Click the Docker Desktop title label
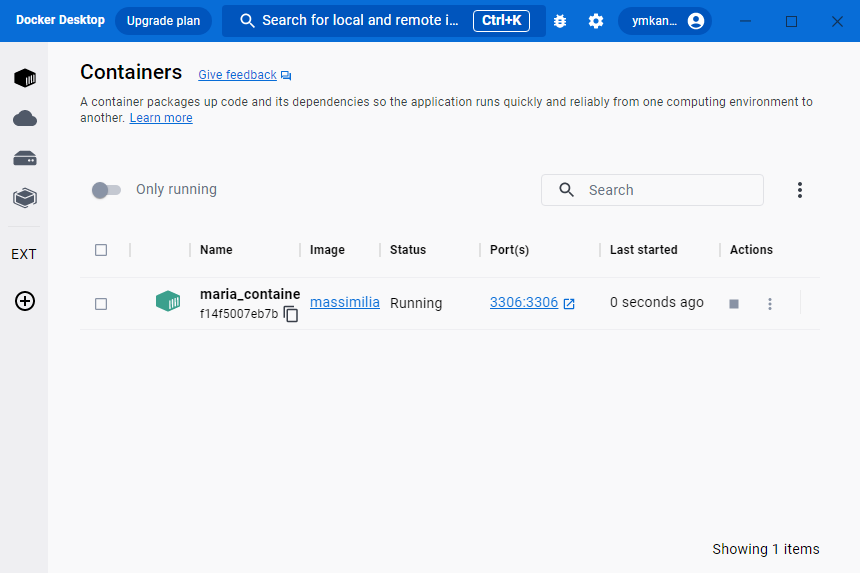Image resolution: width=860 pixels, height=573 pixels. [60, 20]
